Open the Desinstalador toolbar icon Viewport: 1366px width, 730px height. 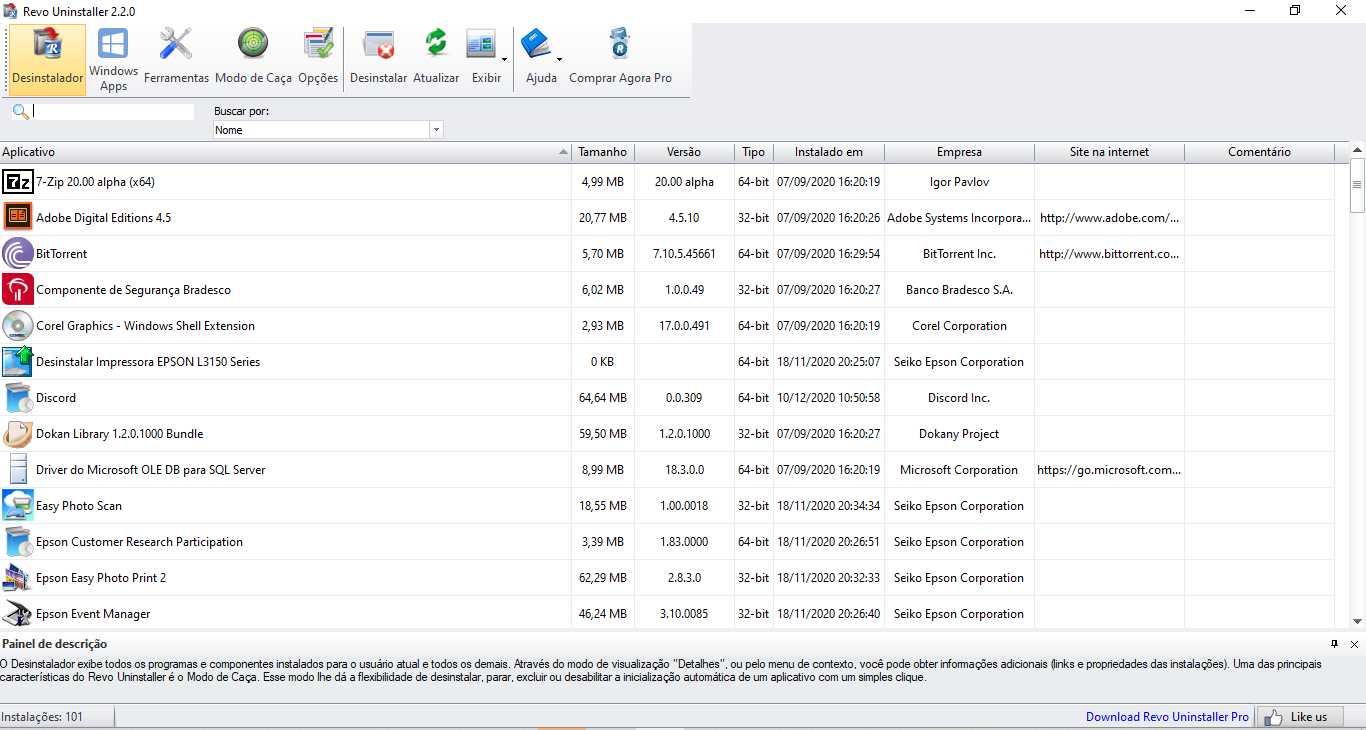[x=48, y=60]
